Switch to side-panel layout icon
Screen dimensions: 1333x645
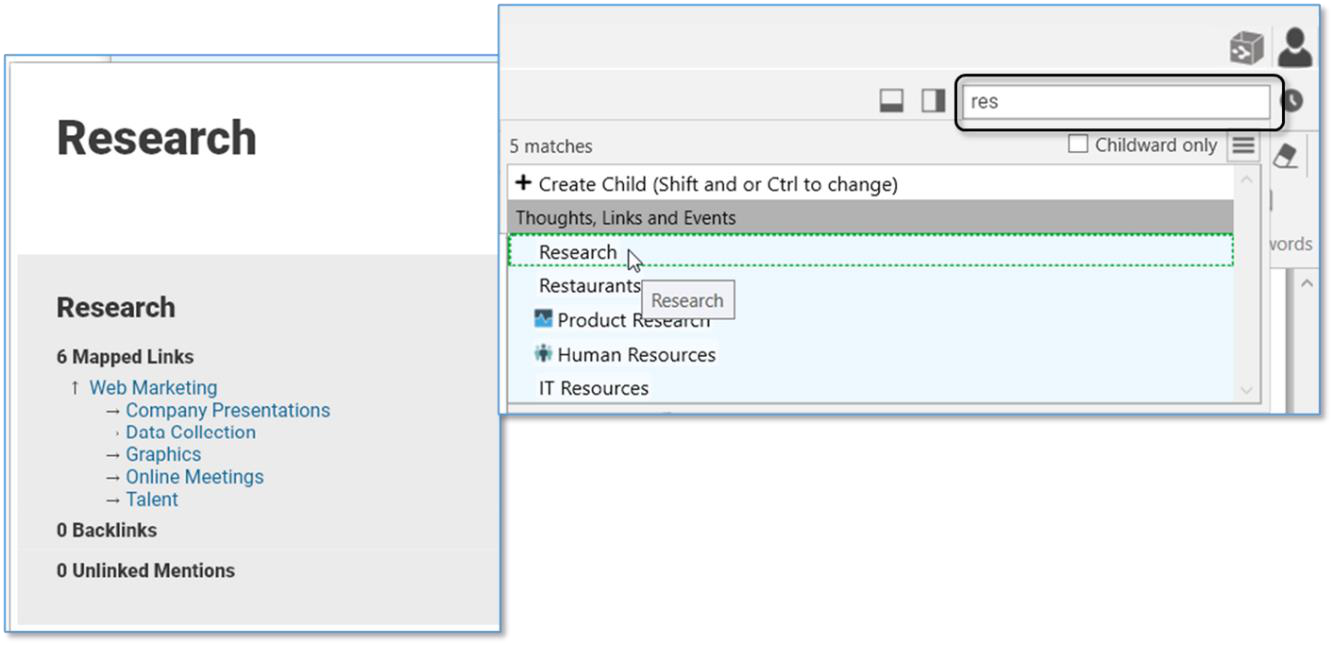point(933,101)
